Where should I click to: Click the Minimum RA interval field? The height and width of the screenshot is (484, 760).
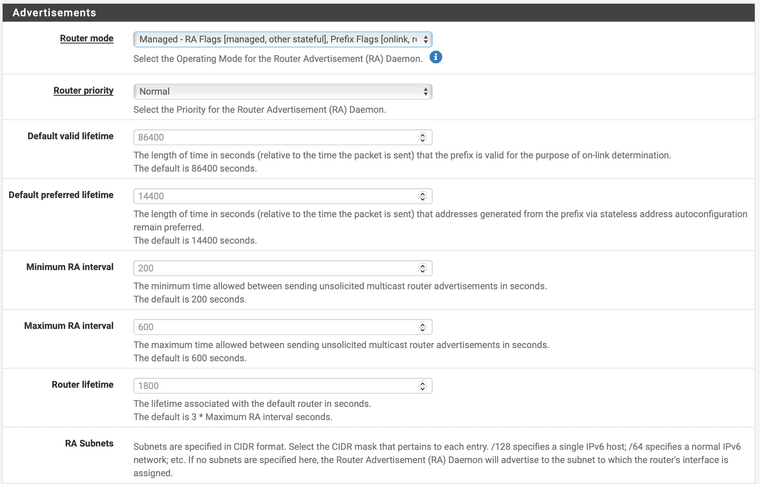pos(283,268)
